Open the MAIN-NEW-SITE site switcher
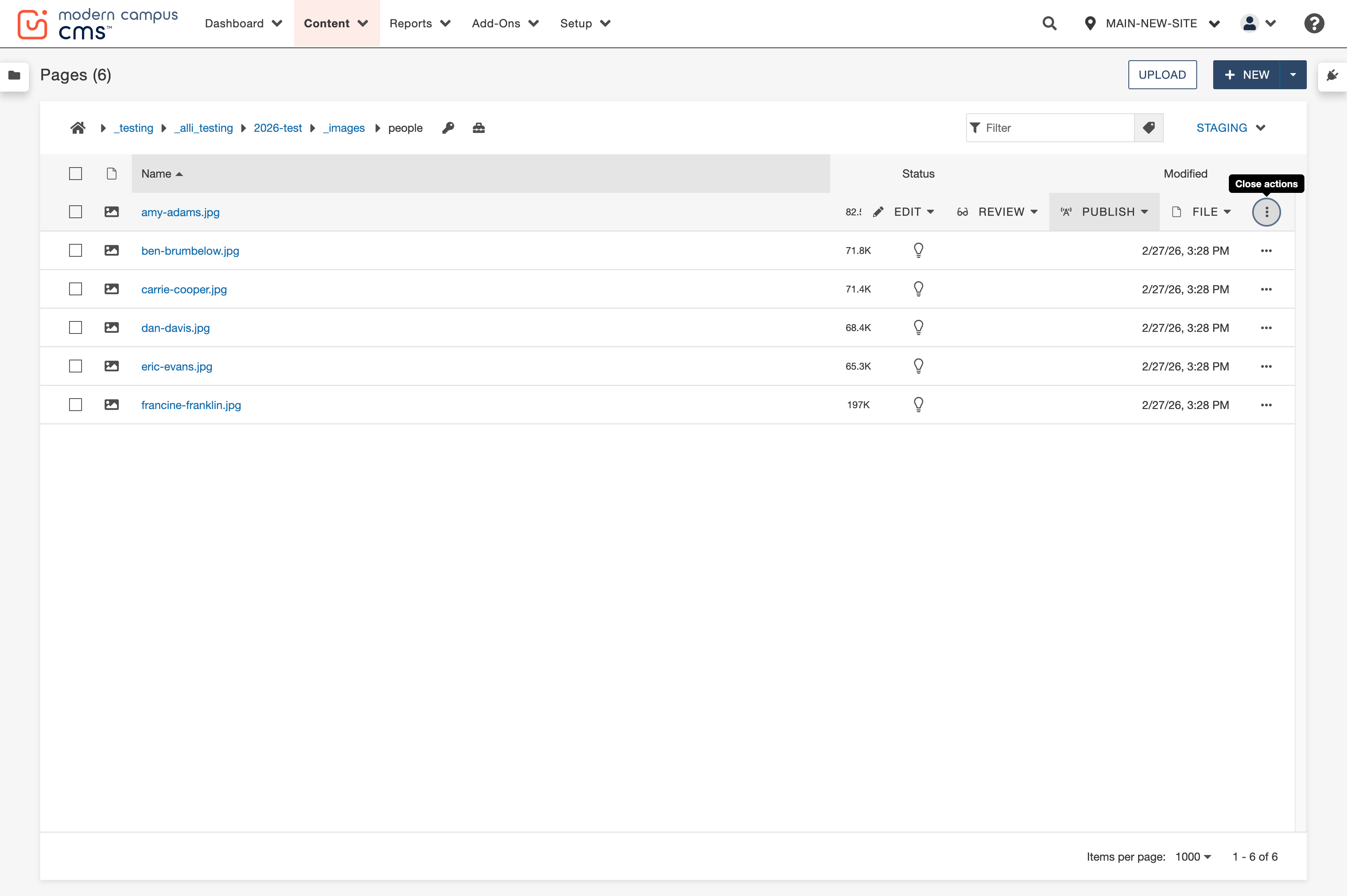 click(x=1152, y=23)
